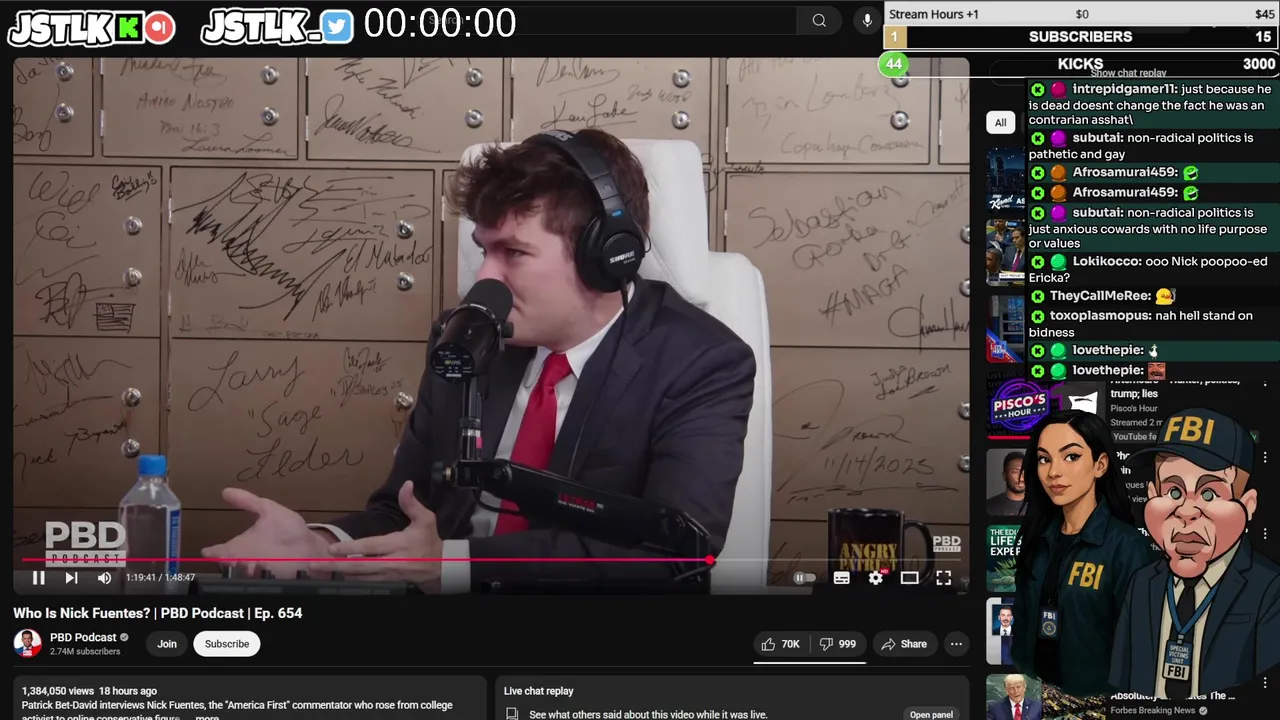Click Show chat replay

click(1128, 73)
